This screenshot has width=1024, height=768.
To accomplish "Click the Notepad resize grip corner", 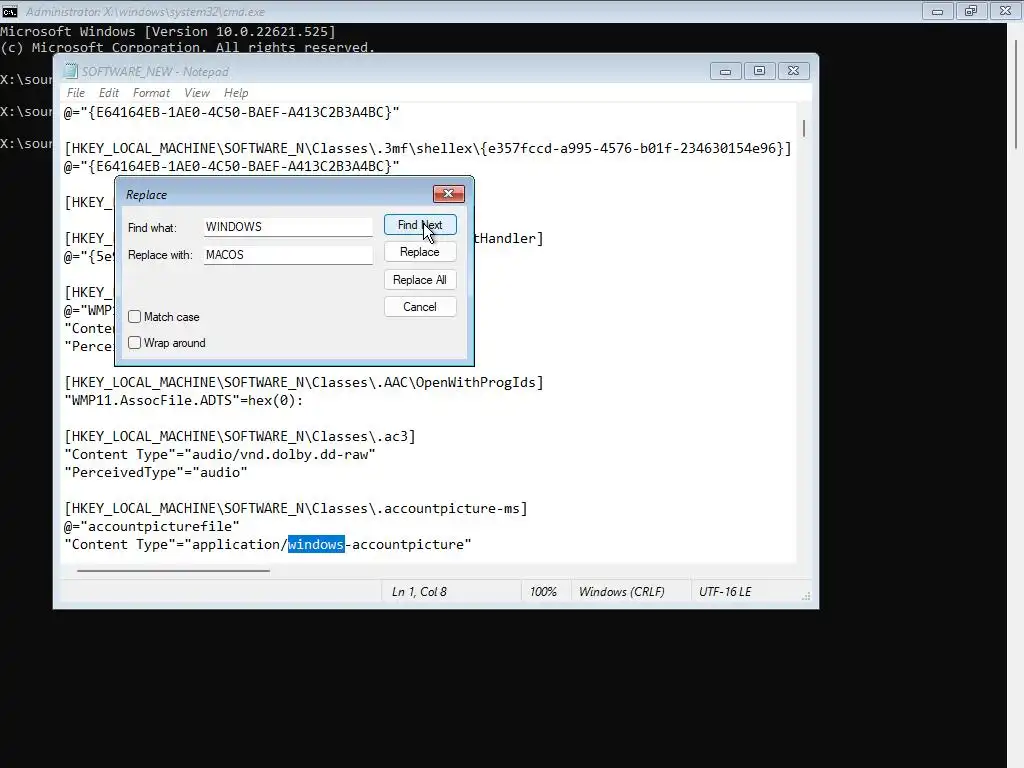I will click(x=807, y=596).
